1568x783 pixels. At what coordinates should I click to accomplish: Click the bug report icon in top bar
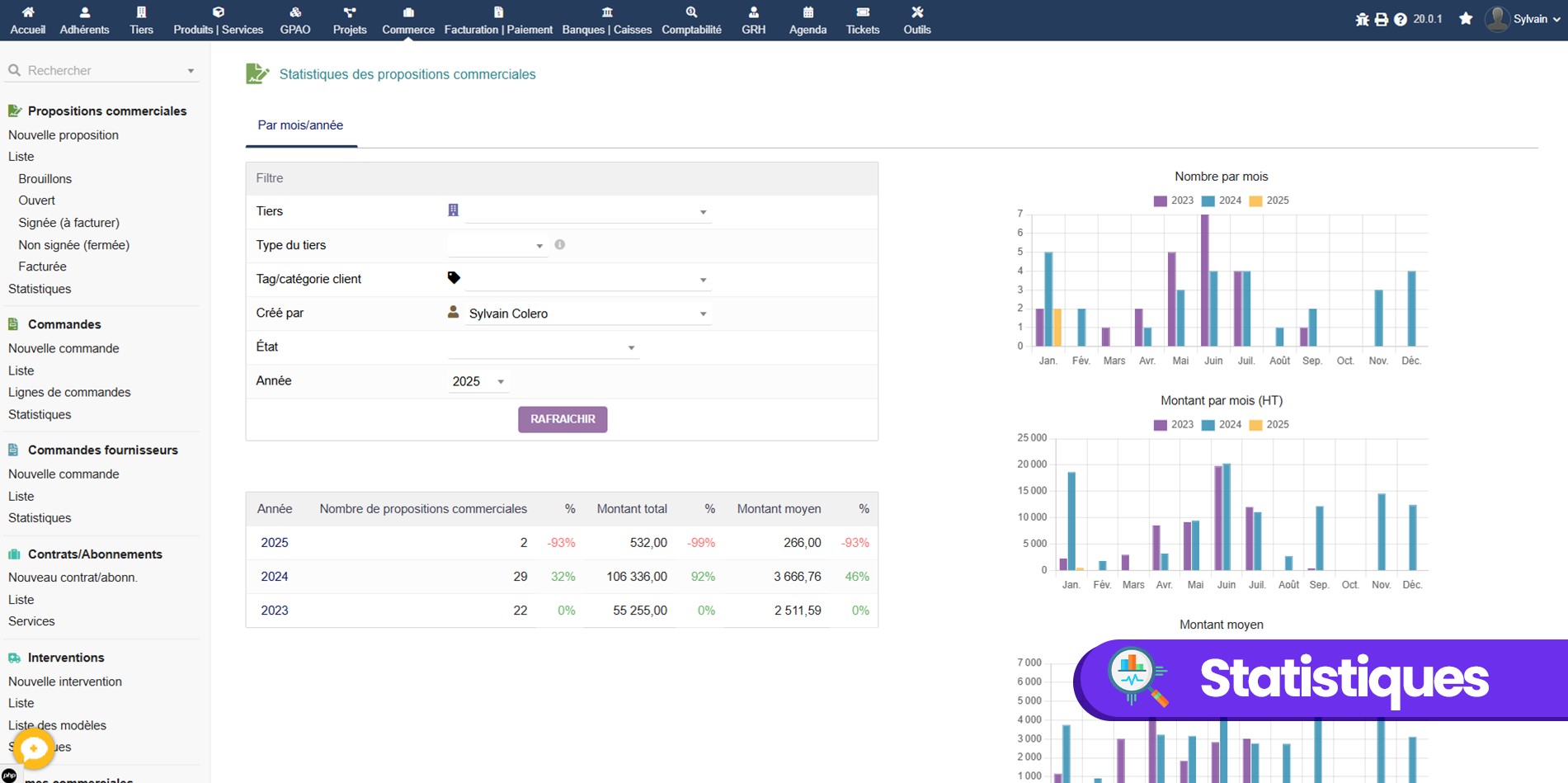pos(1362,19)
